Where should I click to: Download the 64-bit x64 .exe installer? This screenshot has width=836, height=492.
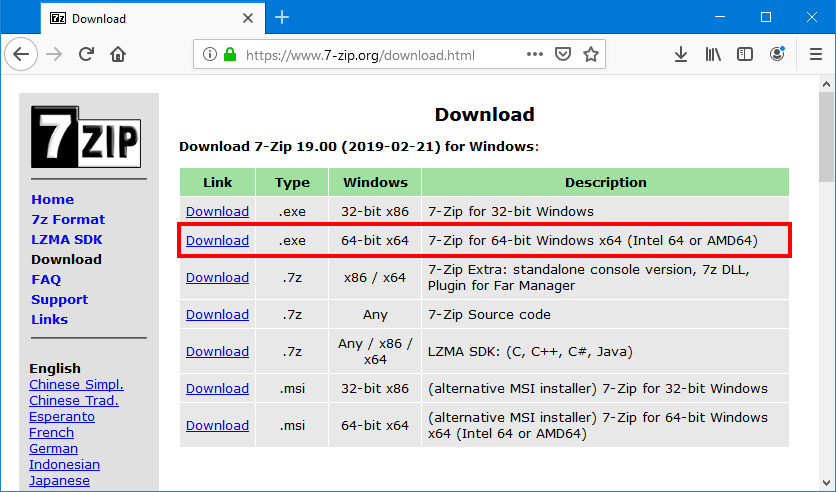click(x=217, y=240)
